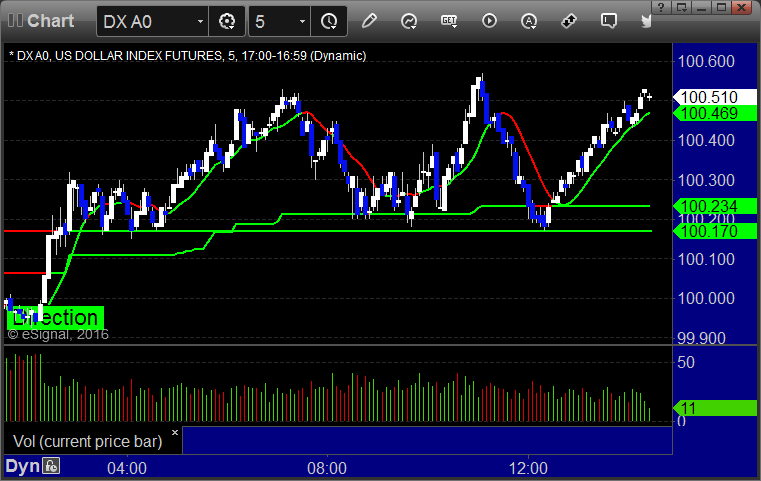Select the pencil drawing tools icon

(x=369, y=21)
